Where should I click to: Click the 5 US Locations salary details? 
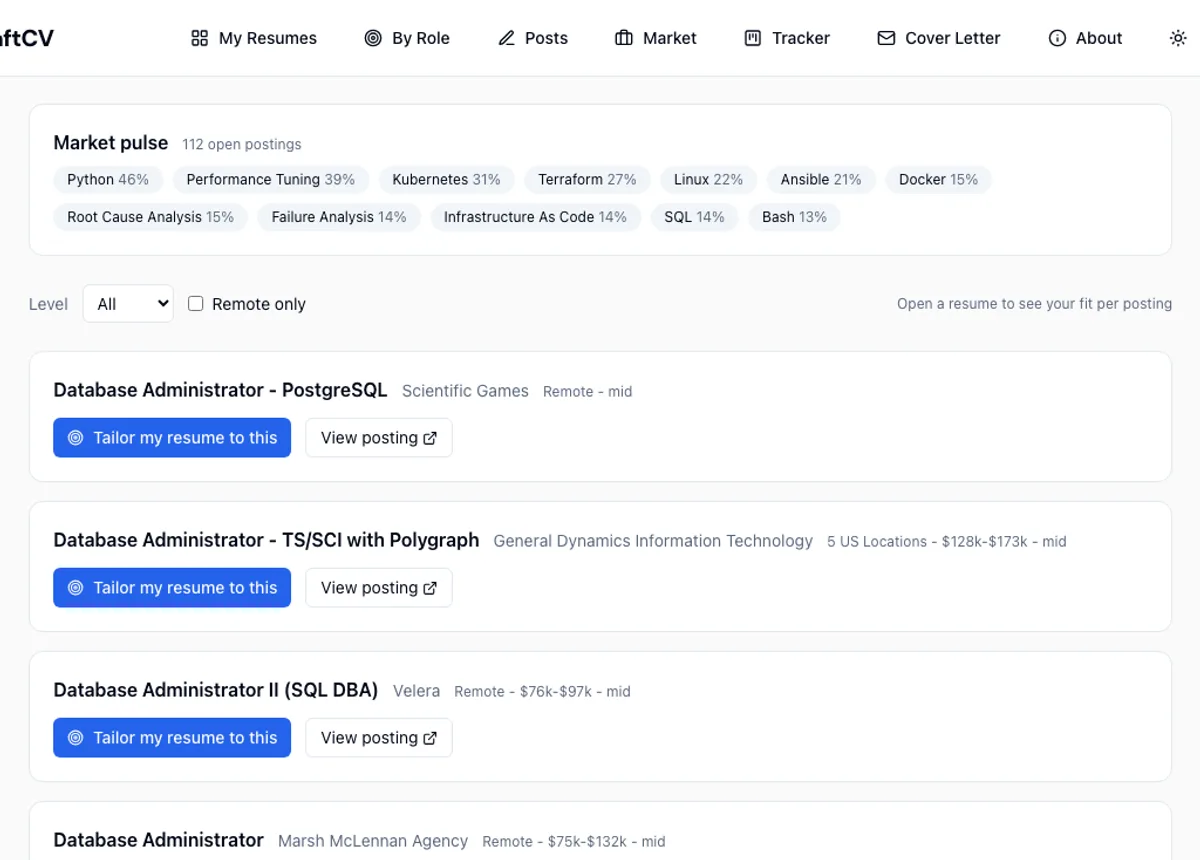[x=947, y=542]
